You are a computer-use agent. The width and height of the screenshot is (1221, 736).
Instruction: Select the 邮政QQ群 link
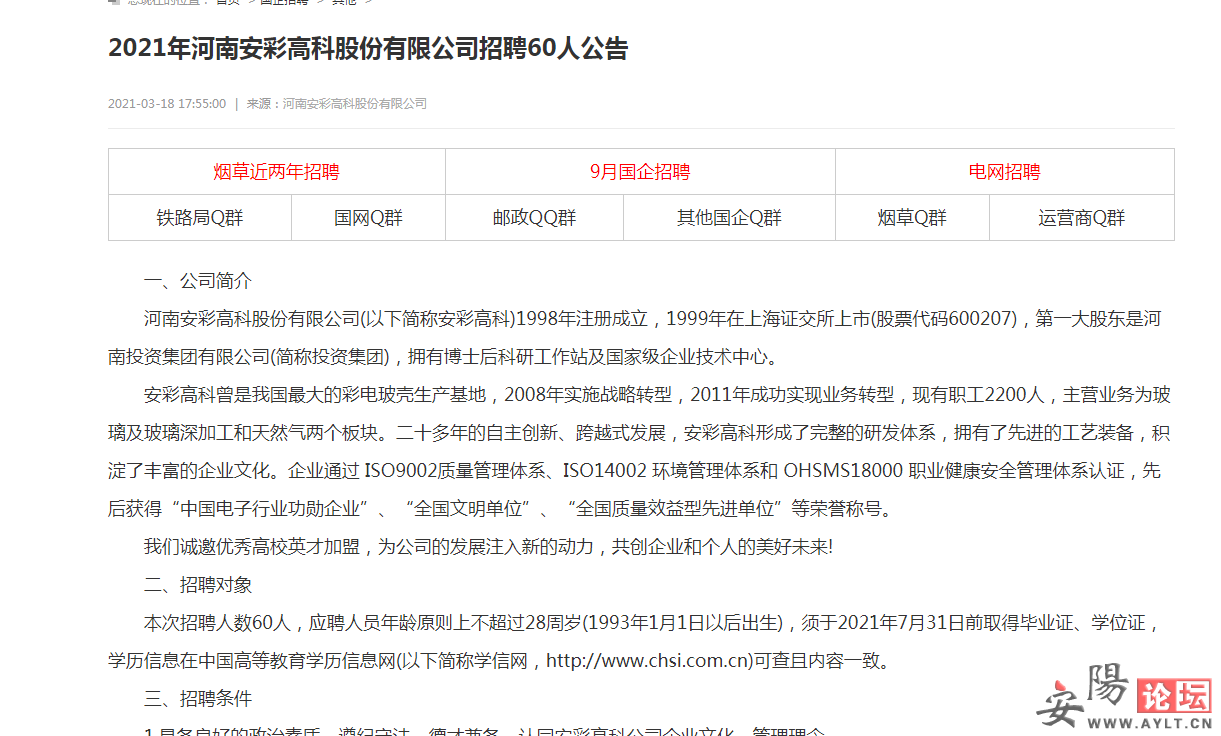(534, 218)
